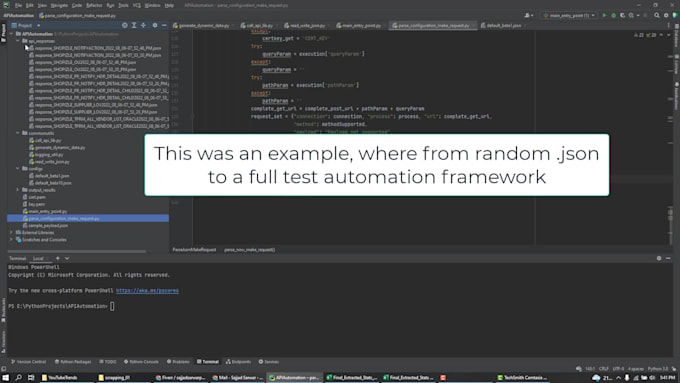The image size is (680, 383).
Task: Switch to call_api_lib.py editor tab
Action: [259, 26]
